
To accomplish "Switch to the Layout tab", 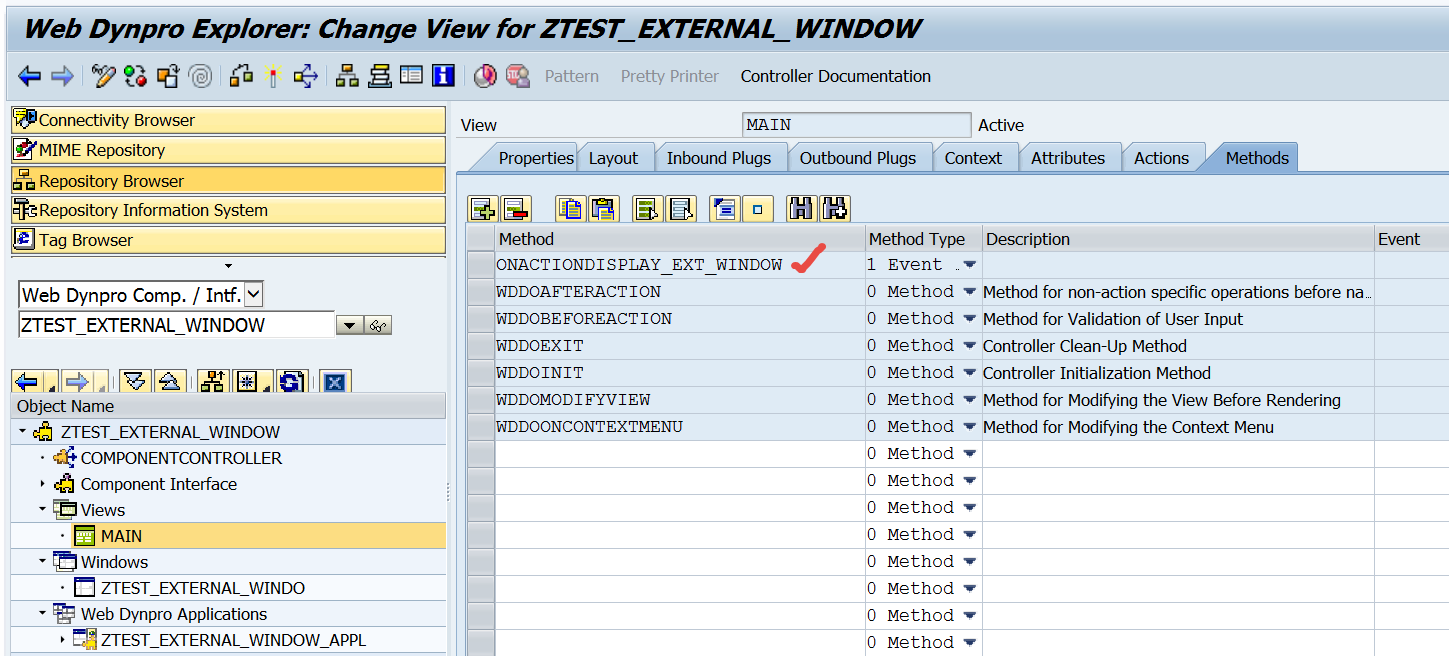I will pyautogui.click(x=613, y=158).
